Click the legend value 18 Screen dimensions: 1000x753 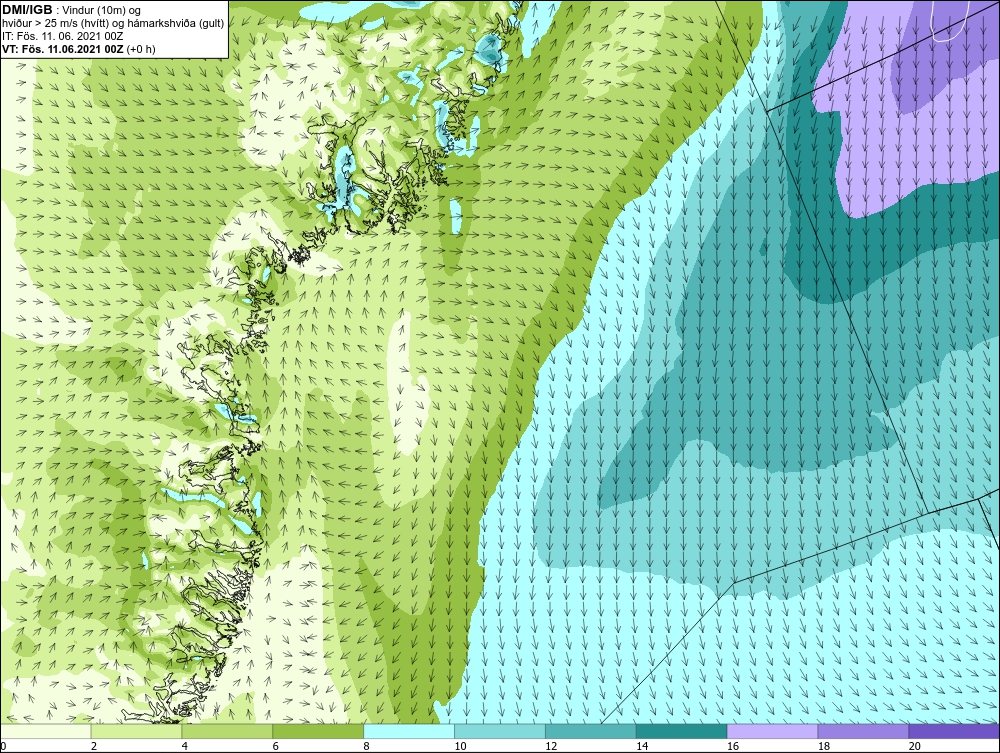point(823,746)
